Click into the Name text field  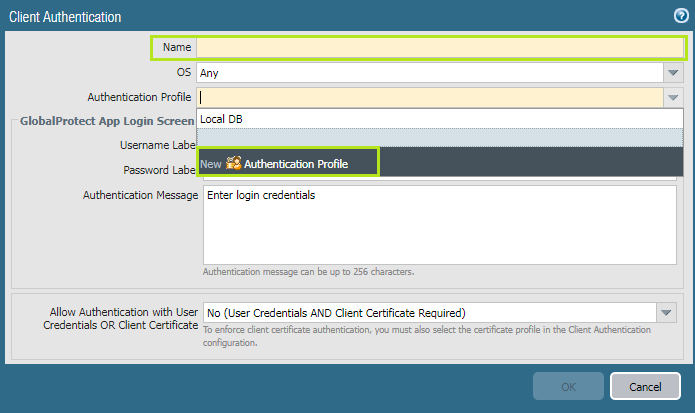coord(440,47)
